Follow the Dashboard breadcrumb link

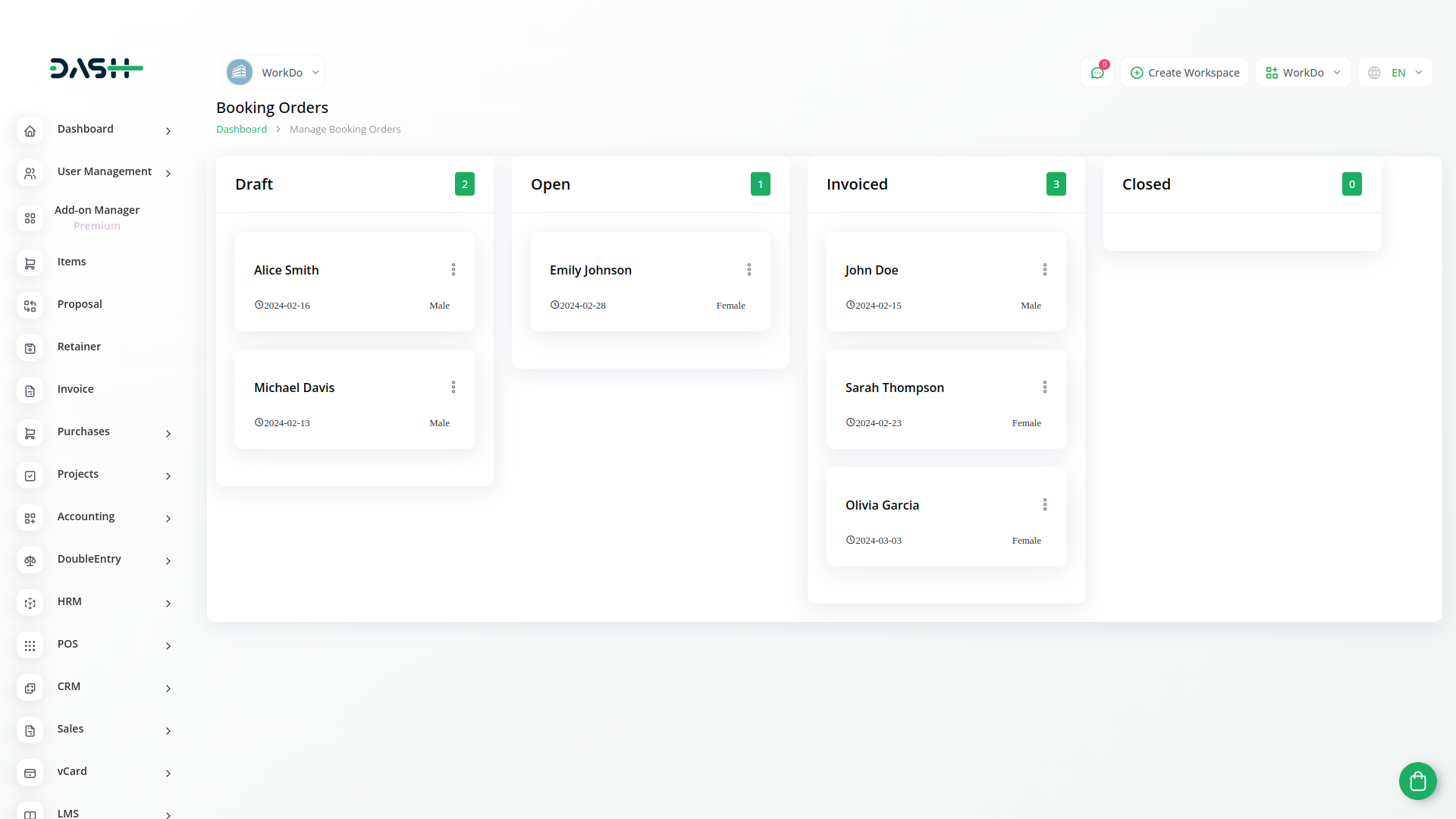241,130
